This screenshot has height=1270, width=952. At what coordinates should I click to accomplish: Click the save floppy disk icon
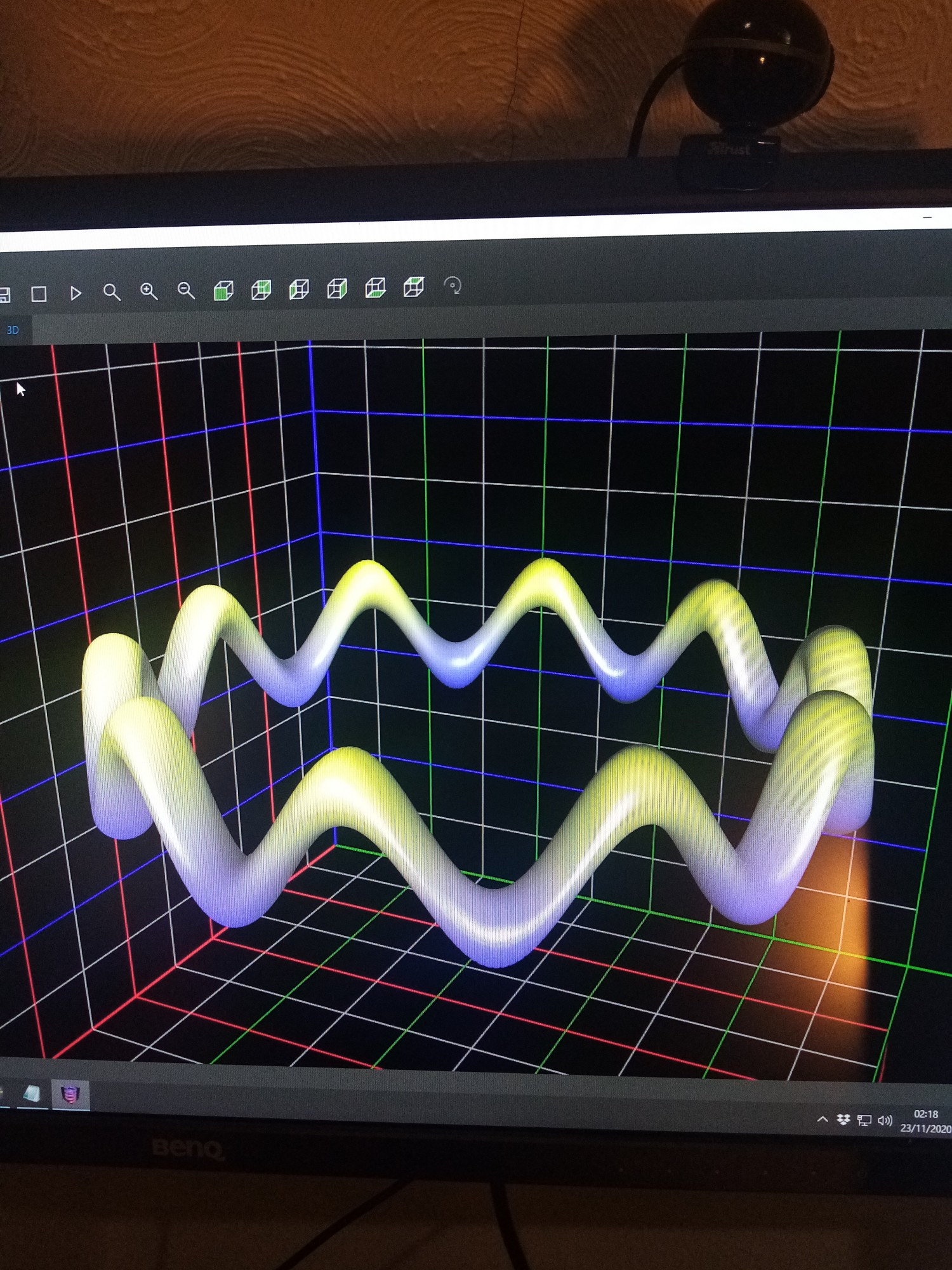pos(4,295)
